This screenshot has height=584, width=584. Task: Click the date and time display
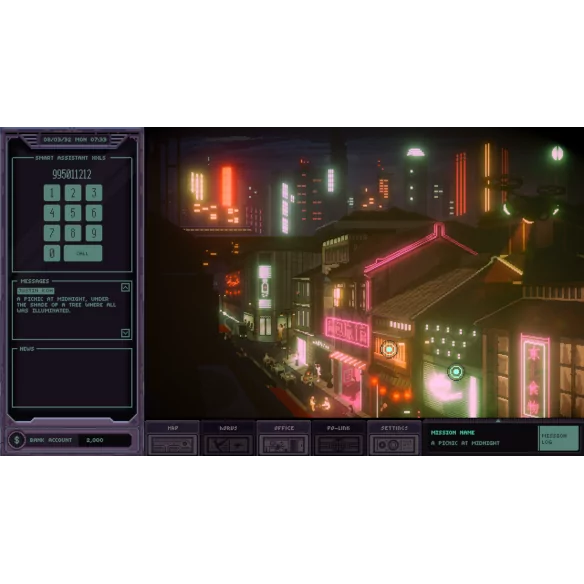(x=75, y=140)
